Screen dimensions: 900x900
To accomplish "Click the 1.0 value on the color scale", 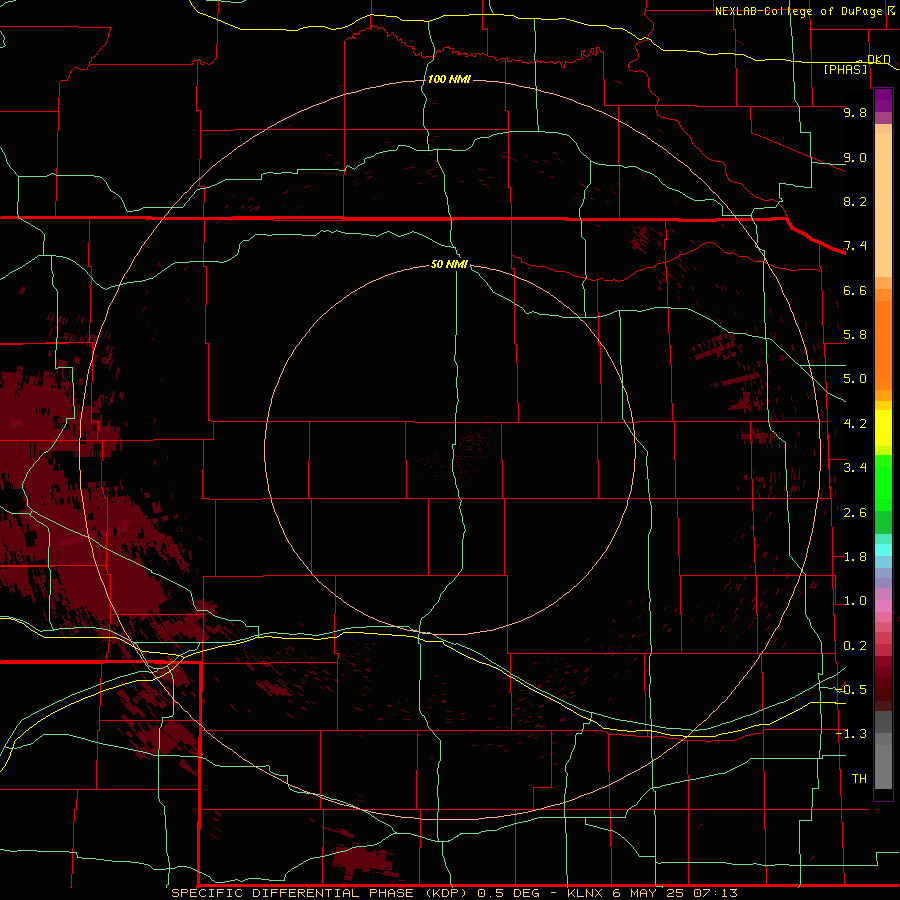I will click(855, 601).
